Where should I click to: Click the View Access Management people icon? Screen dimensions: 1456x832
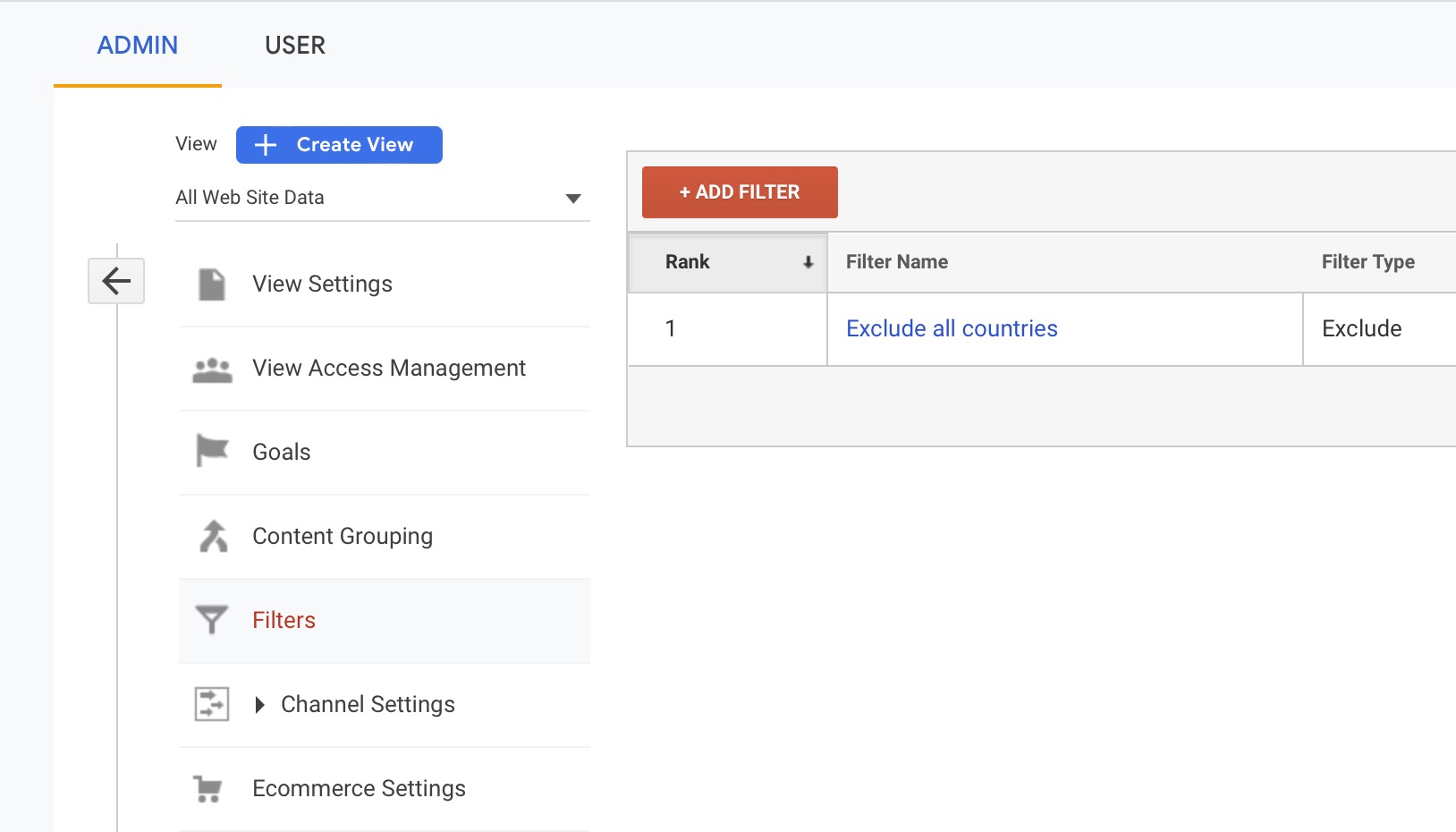click(212, 367)
